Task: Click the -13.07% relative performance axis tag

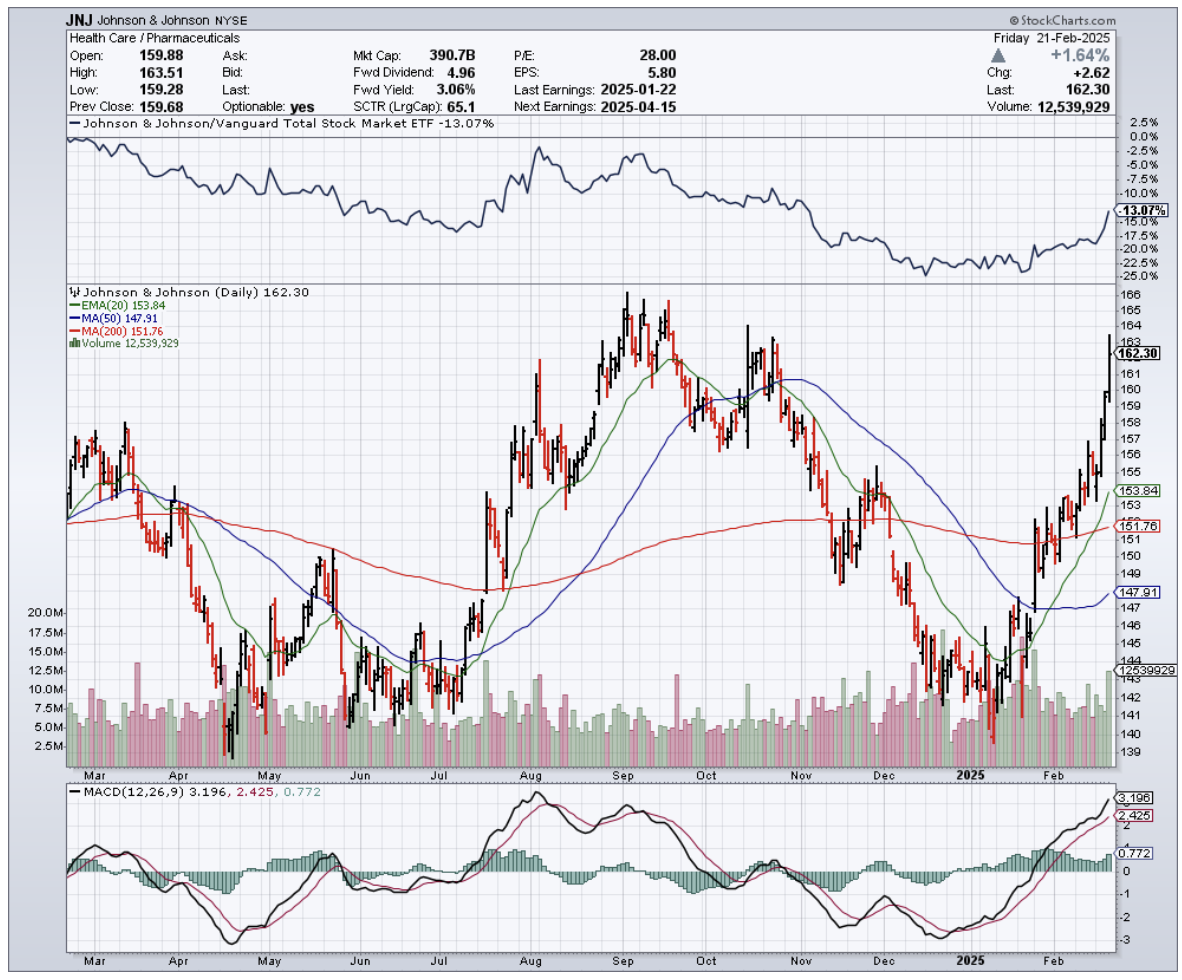Action: pos(1141,211)
